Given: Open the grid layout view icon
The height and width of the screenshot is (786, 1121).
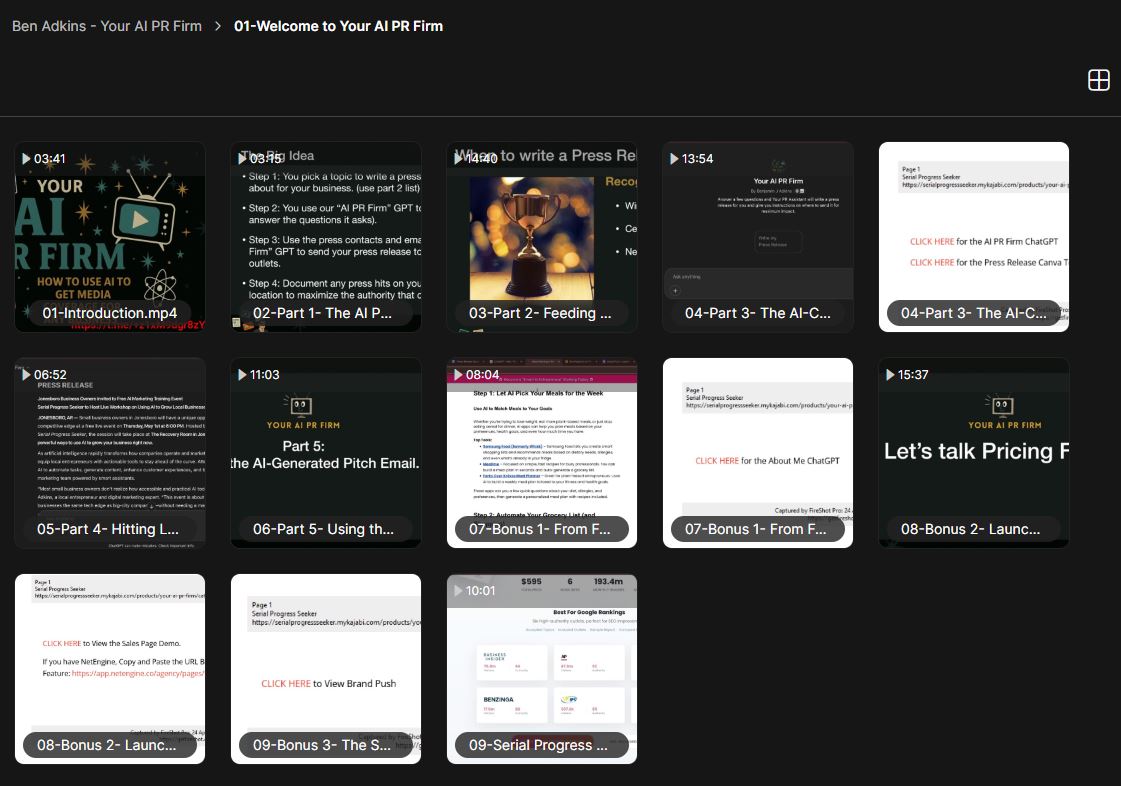Looking at the screenshot, I should [x=1098, y=80].
